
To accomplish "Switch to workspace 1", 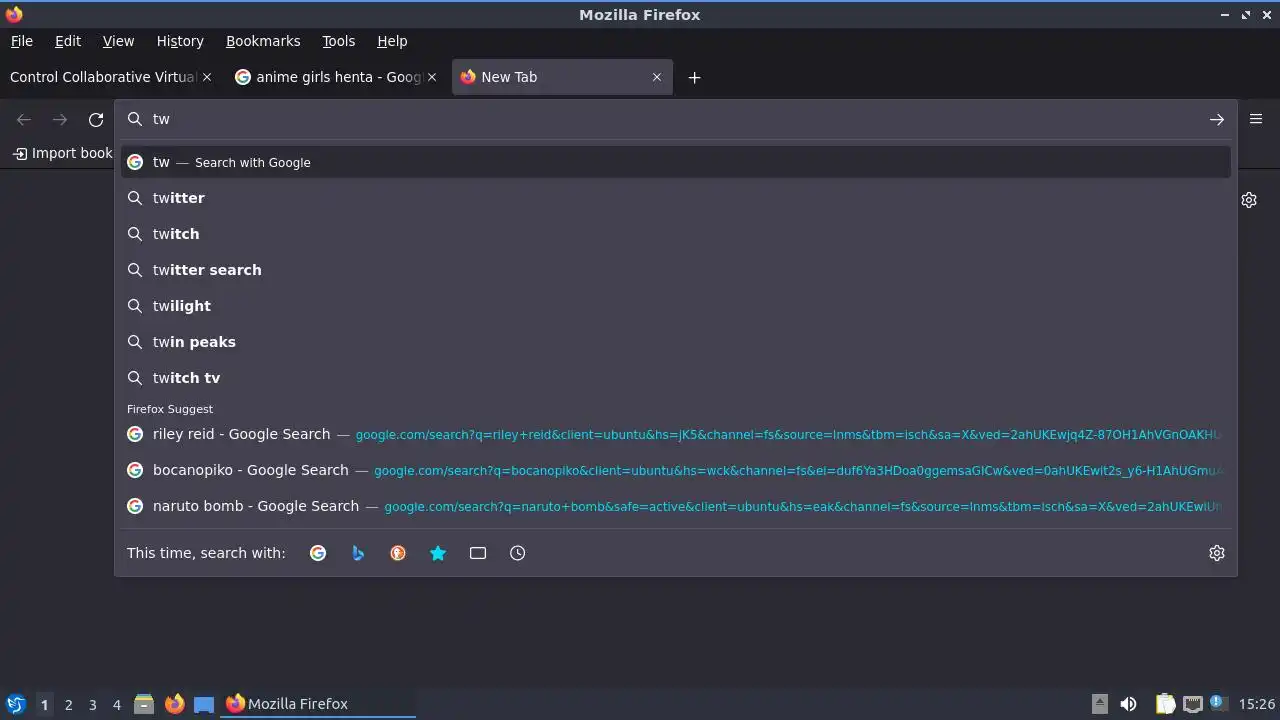I will 44,704.
